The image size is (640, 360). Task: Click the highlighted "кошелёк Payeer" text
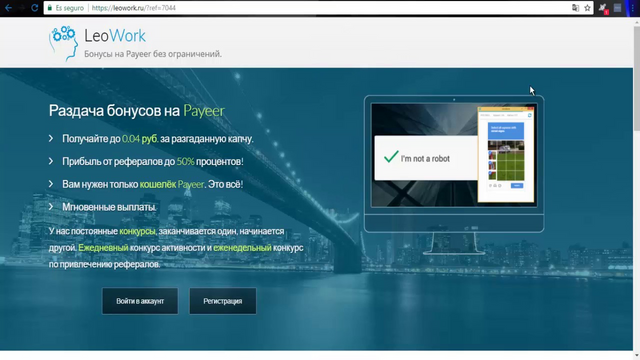tap(171, 184)
